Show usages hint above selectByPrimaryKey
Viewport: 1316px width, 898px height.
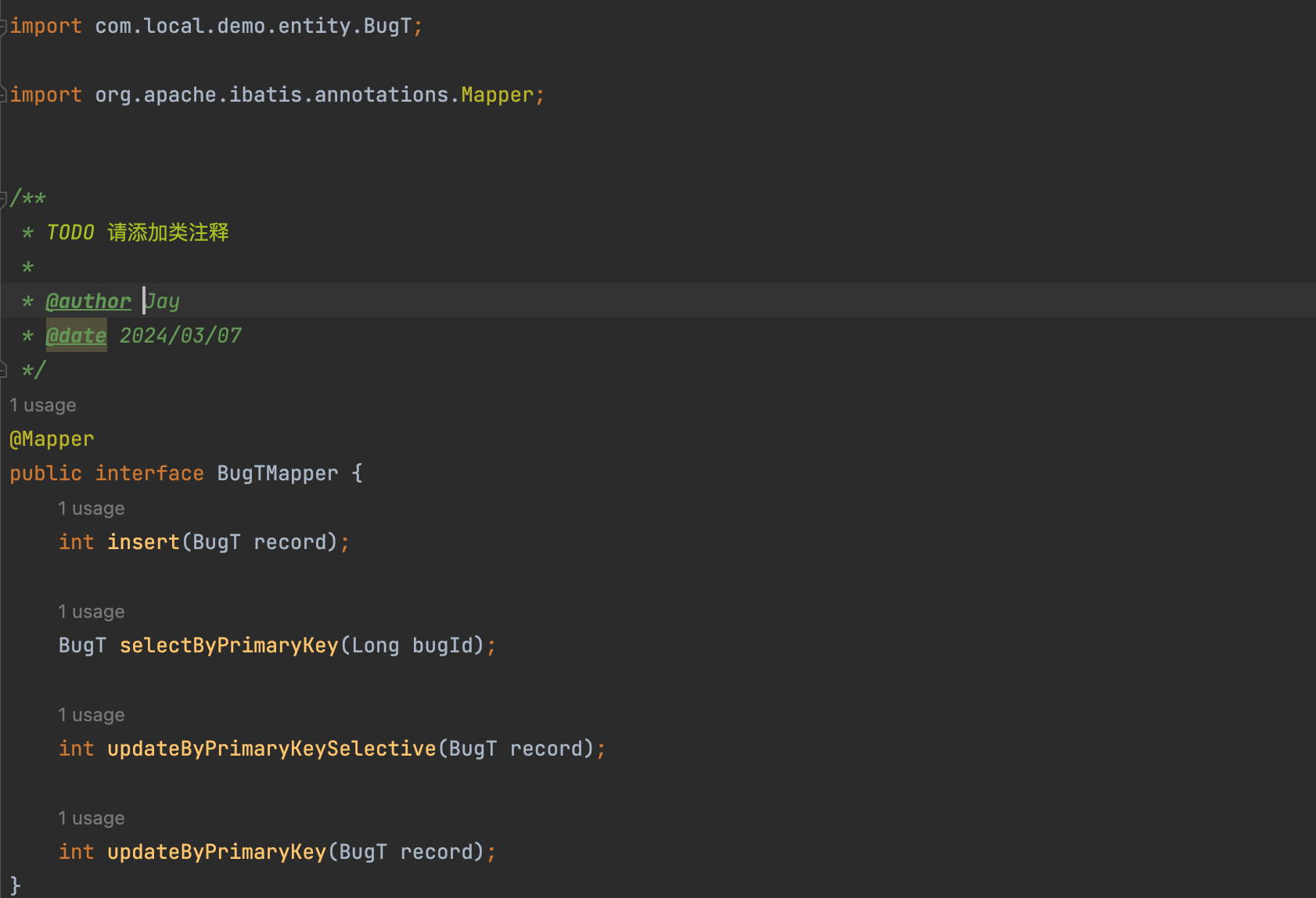click(92, 612)
